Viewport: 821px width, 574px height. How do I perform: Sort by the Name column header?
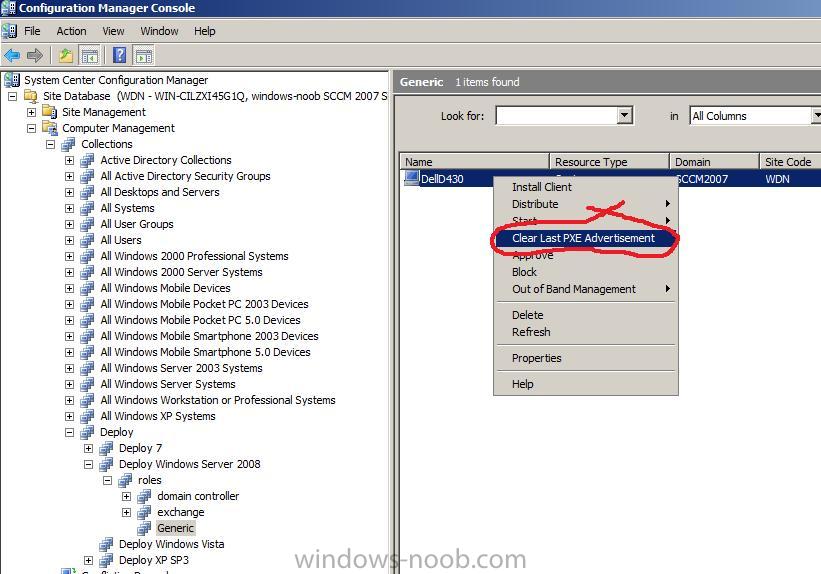tap(474, 161)
